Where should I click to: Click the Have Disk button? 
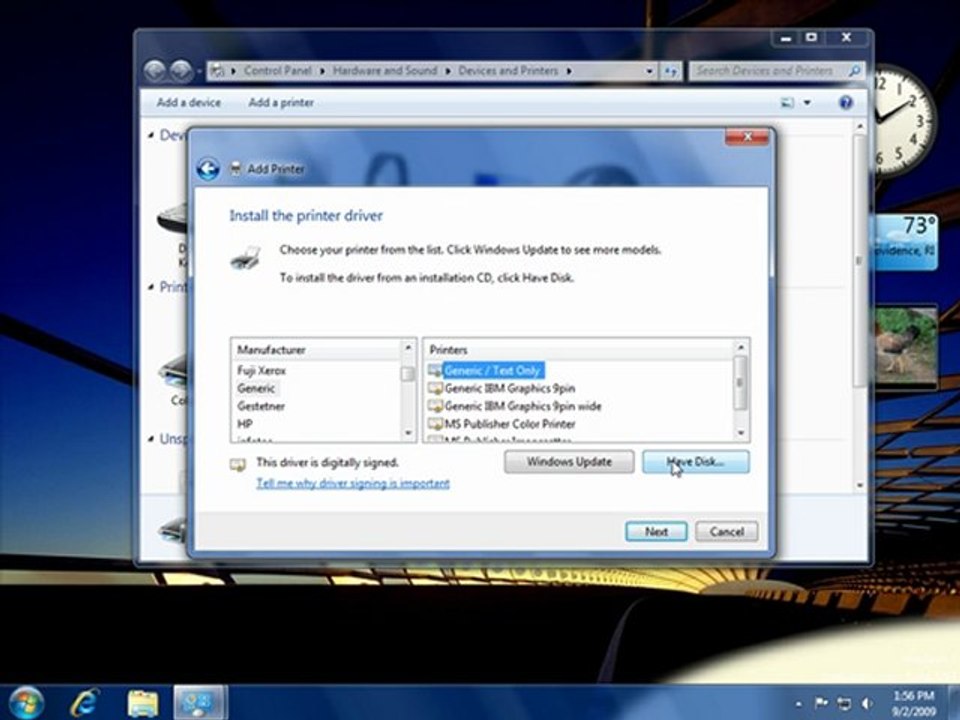(696, 462)
